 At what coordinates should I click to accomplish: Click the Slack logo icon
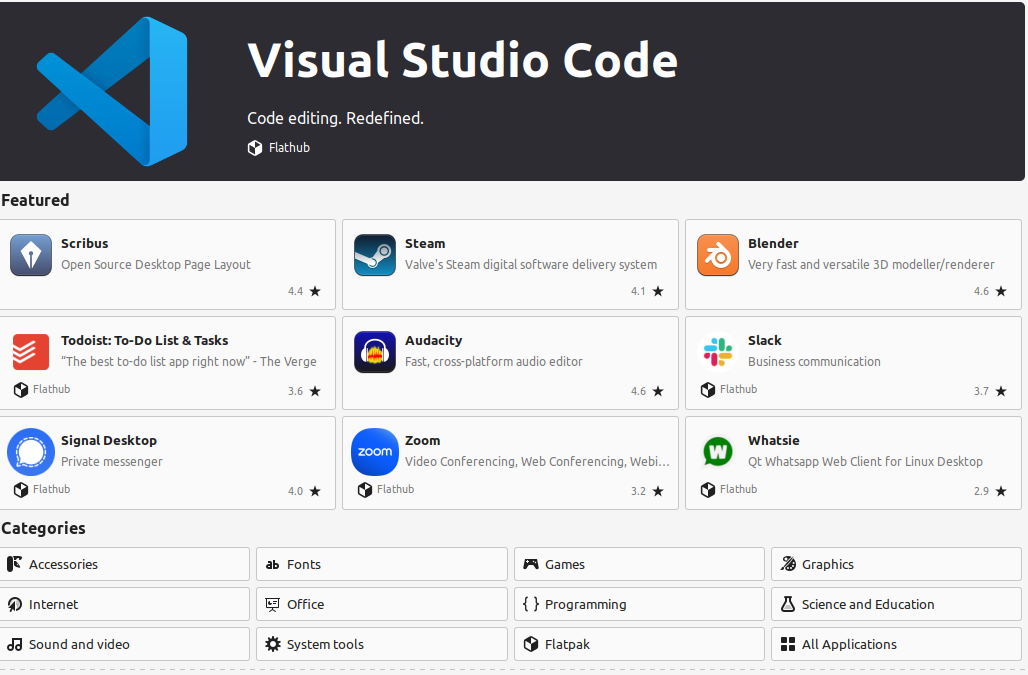click(718, 352)
